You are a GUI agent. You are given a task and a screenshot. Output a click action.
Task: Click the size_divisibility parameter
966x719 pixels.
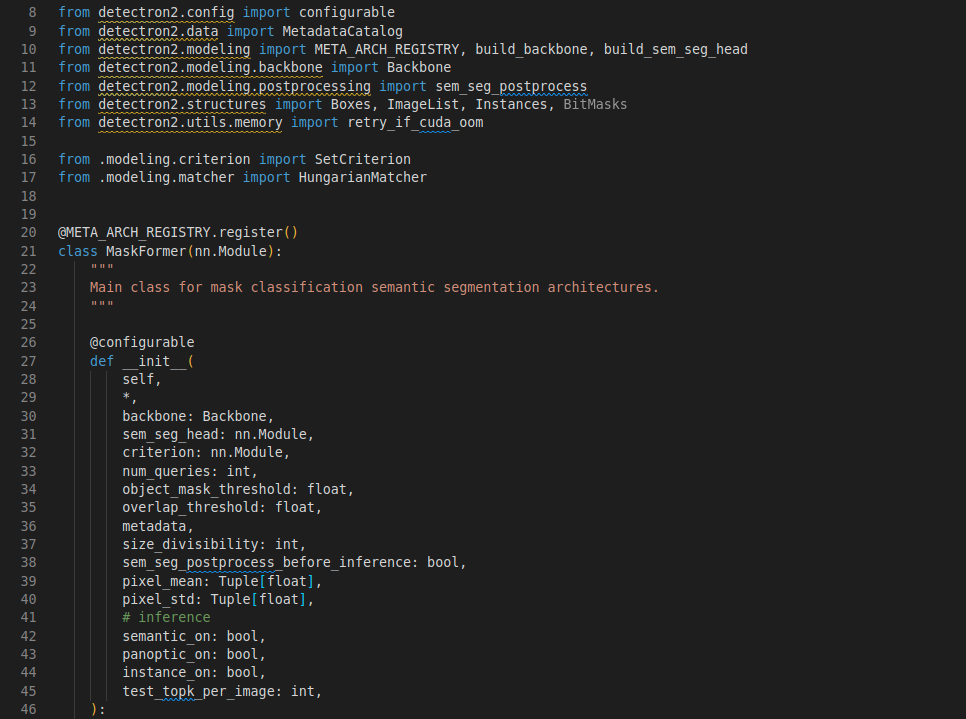pos(190,545)
